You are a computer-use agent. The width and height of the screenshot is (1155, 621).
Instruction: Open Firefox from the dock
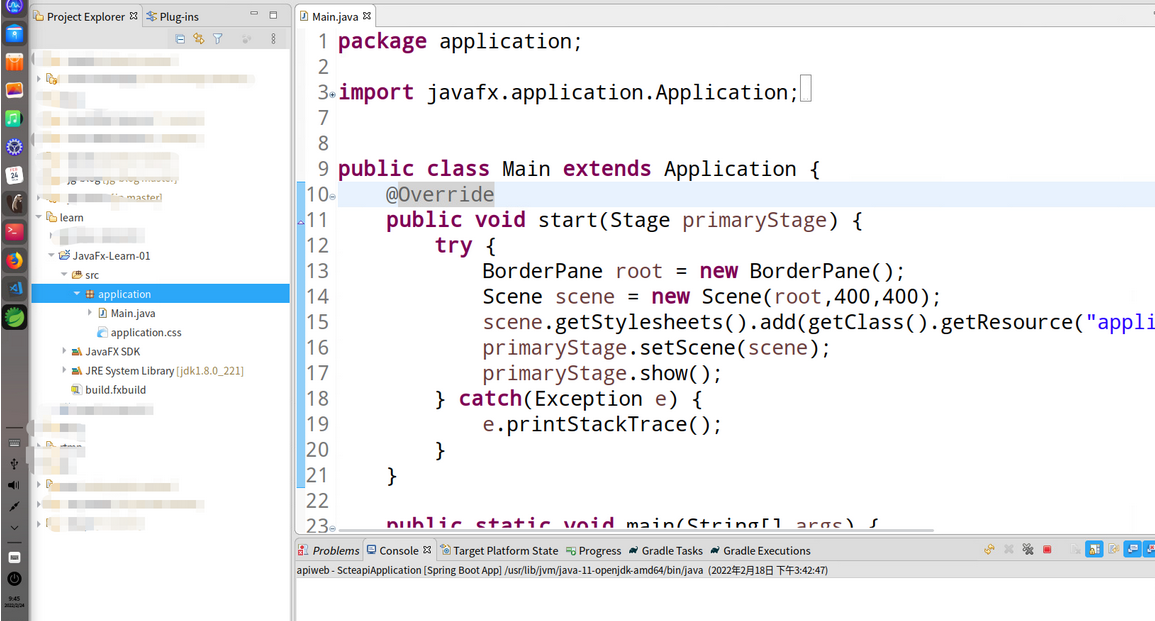click(x=14, y=260)
